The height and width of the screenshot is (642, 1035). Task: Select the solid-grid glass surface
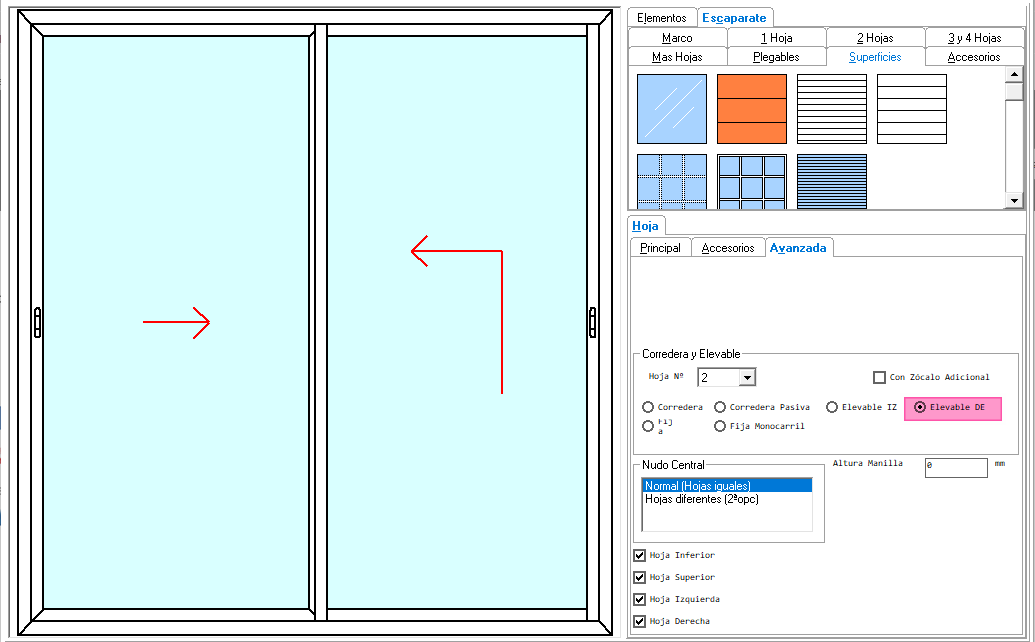tap(752, 181)
